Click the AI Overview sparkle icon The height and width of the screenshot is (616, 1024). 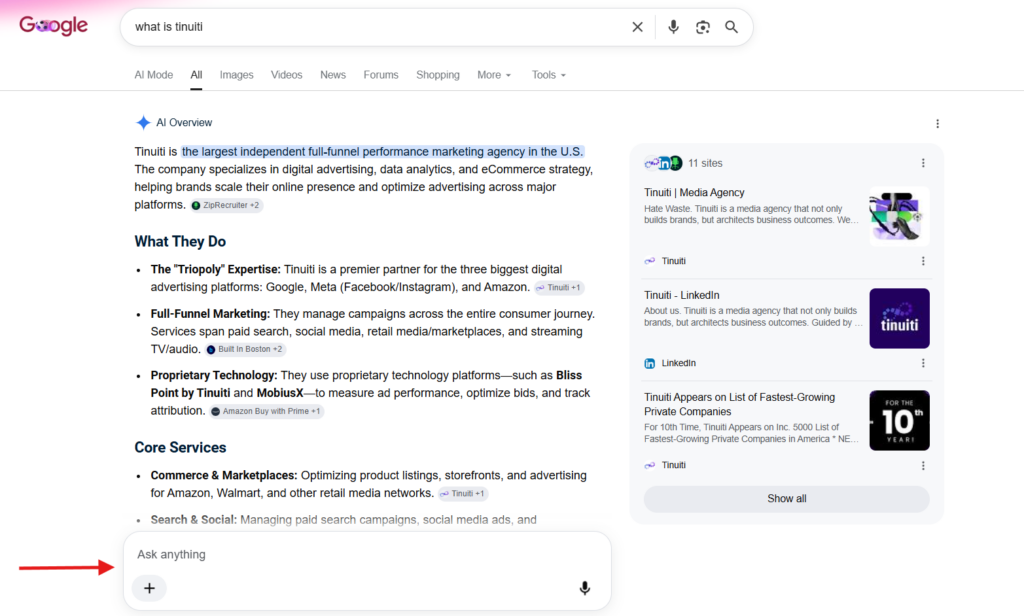(143, 122)
